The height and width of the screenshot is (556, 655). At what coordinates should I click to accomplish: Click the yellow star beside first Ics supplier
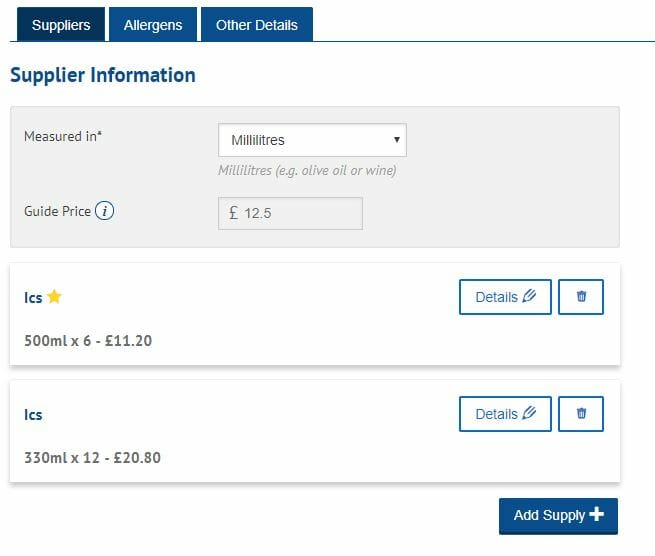55,297
